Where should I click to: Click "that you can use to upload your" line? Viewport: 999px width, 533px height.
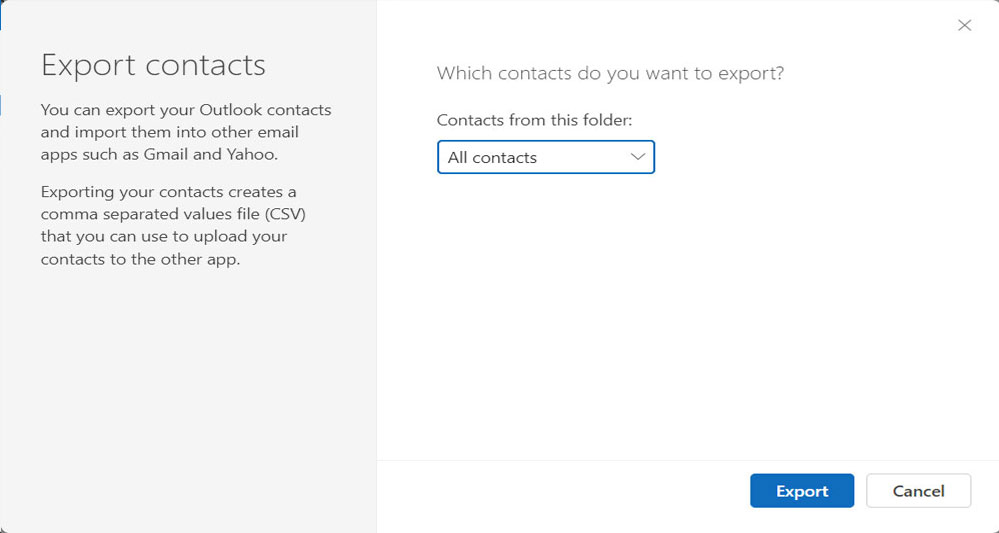164,237
